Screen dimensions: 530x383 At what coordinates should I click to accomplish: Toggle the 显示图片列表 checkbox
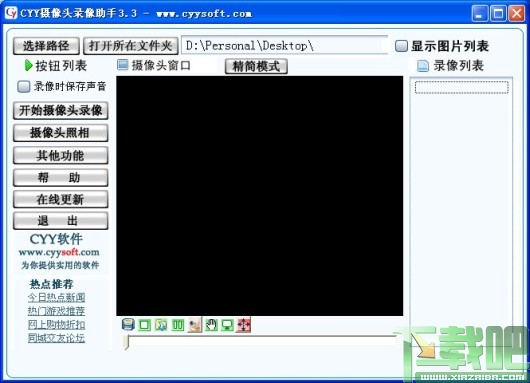tap(401, 46)
